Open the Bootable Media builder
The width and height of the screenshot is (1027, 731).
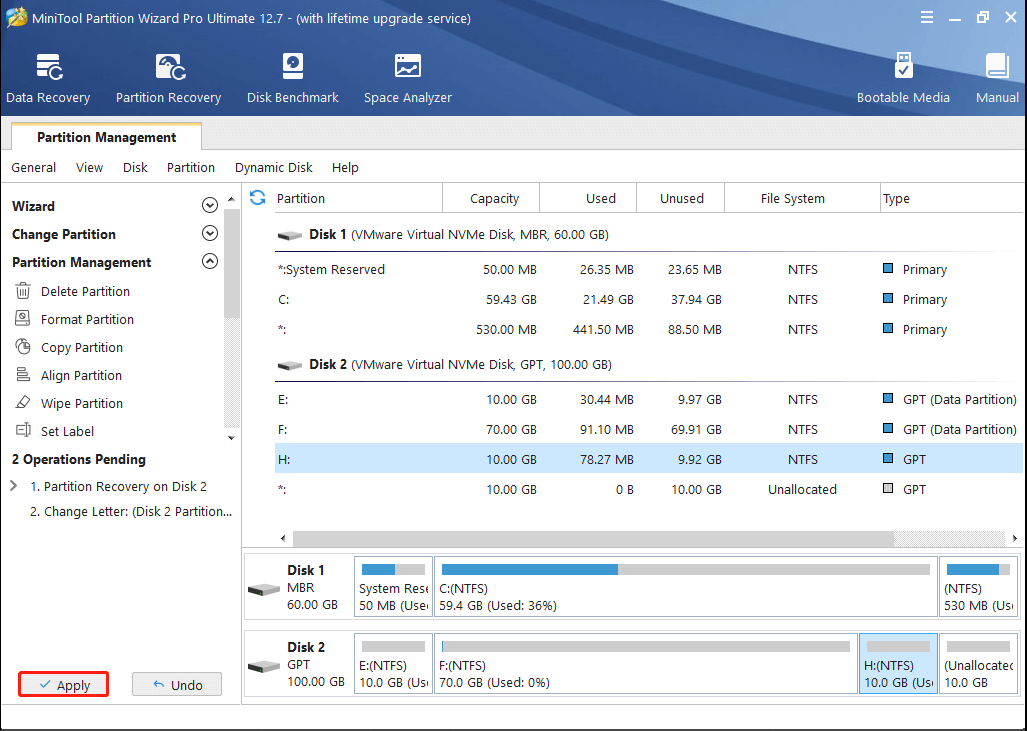pos(903,79)
